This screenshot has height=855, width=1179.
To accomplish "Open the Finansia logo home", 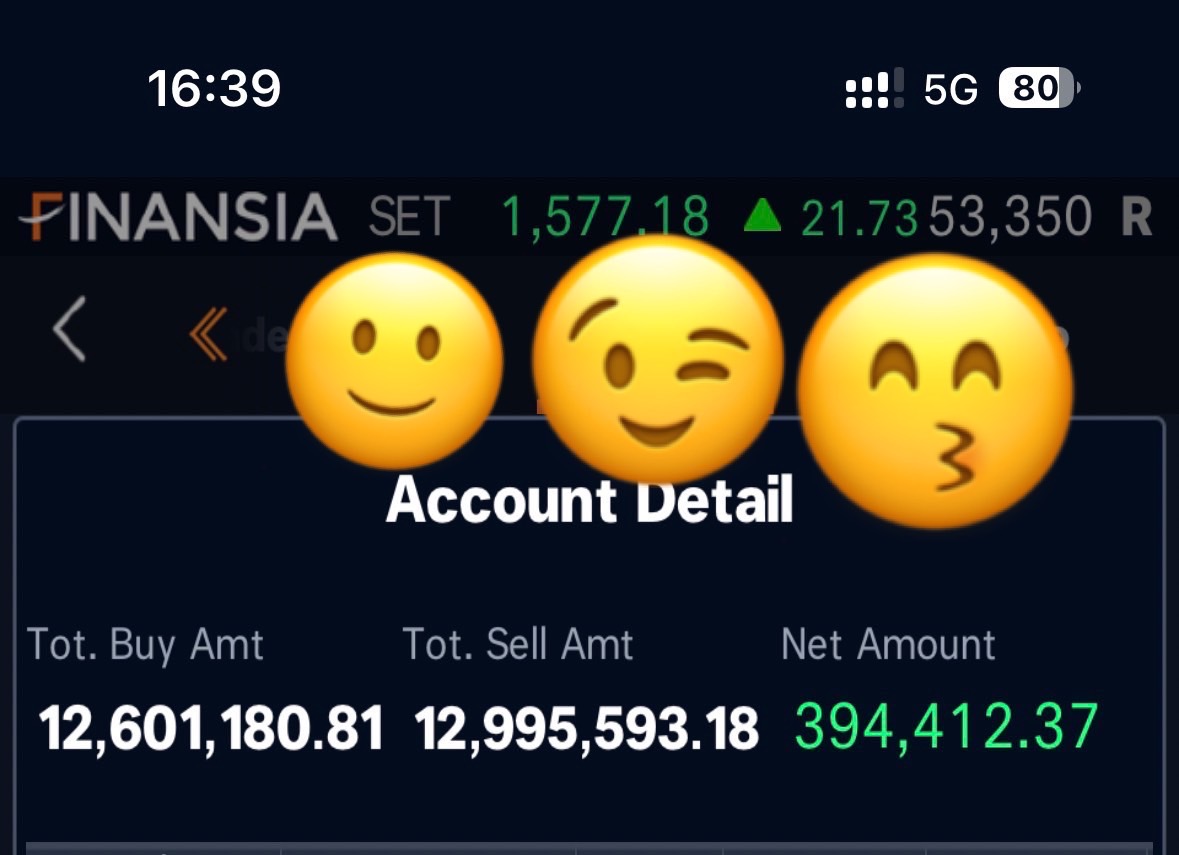I will [177, 217].
